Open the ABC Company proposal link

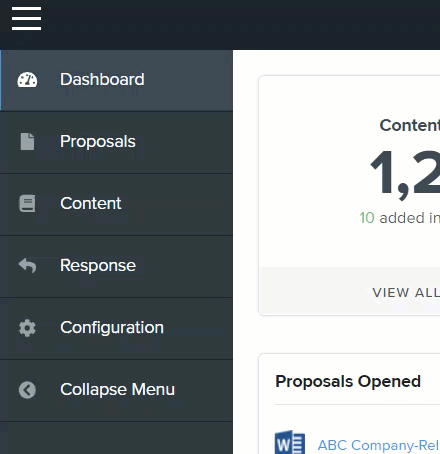(379, 445)
